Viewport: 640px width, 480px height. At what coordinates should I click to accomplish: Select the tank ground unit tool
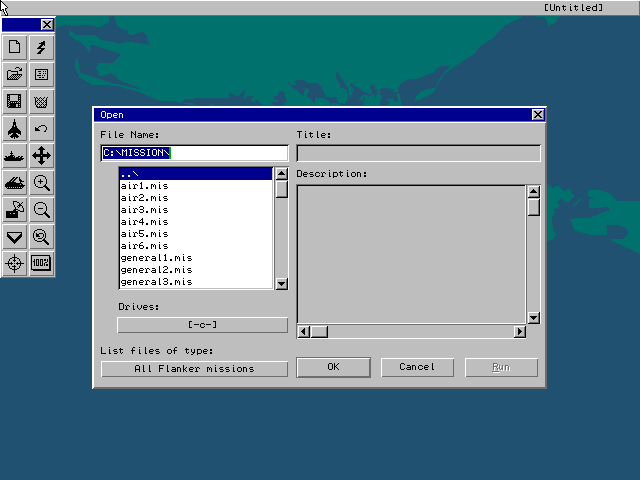click(x=15, y=182)
